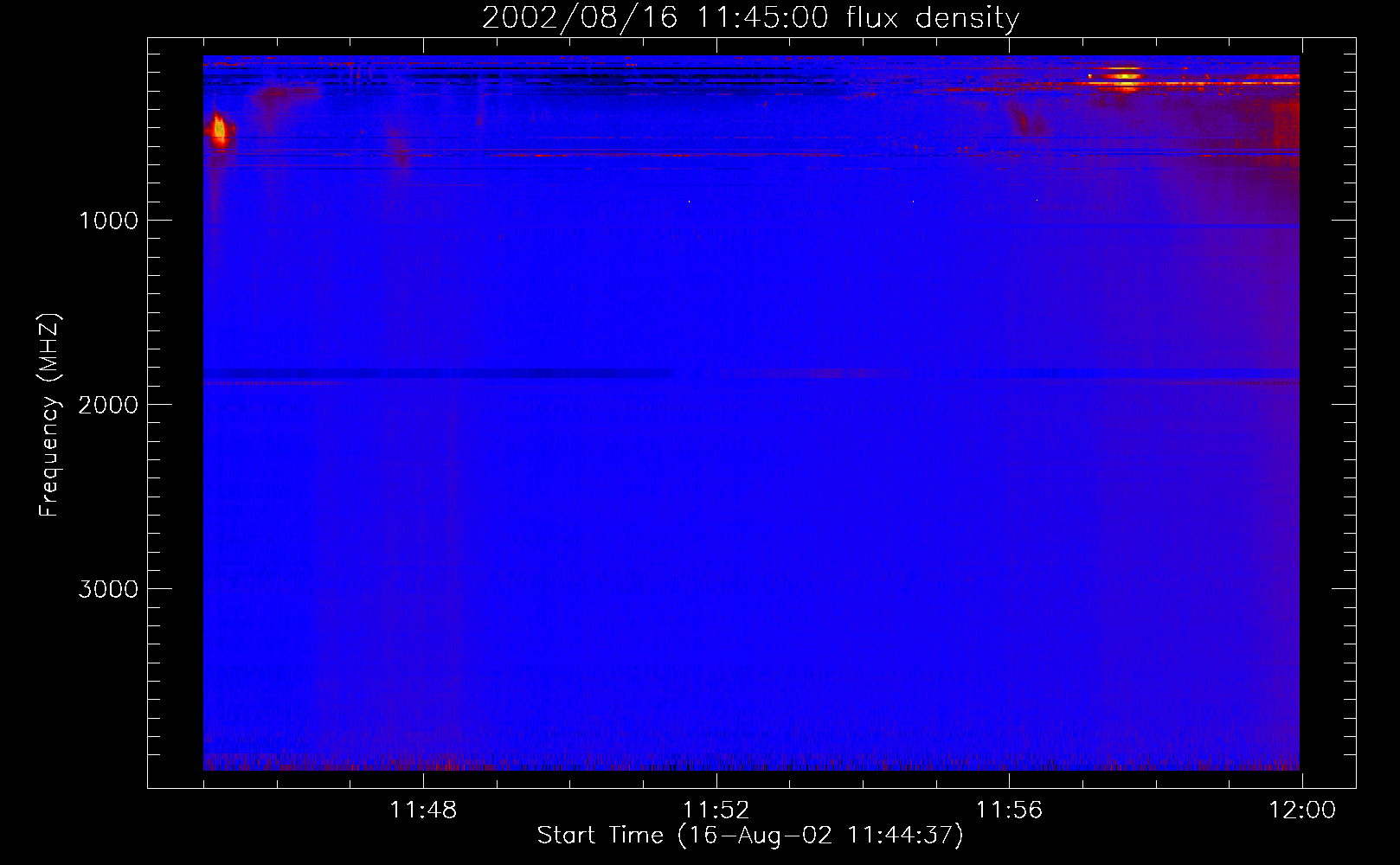
Task: Click the 3000 frequency tick label
Action: pos(108,589)
